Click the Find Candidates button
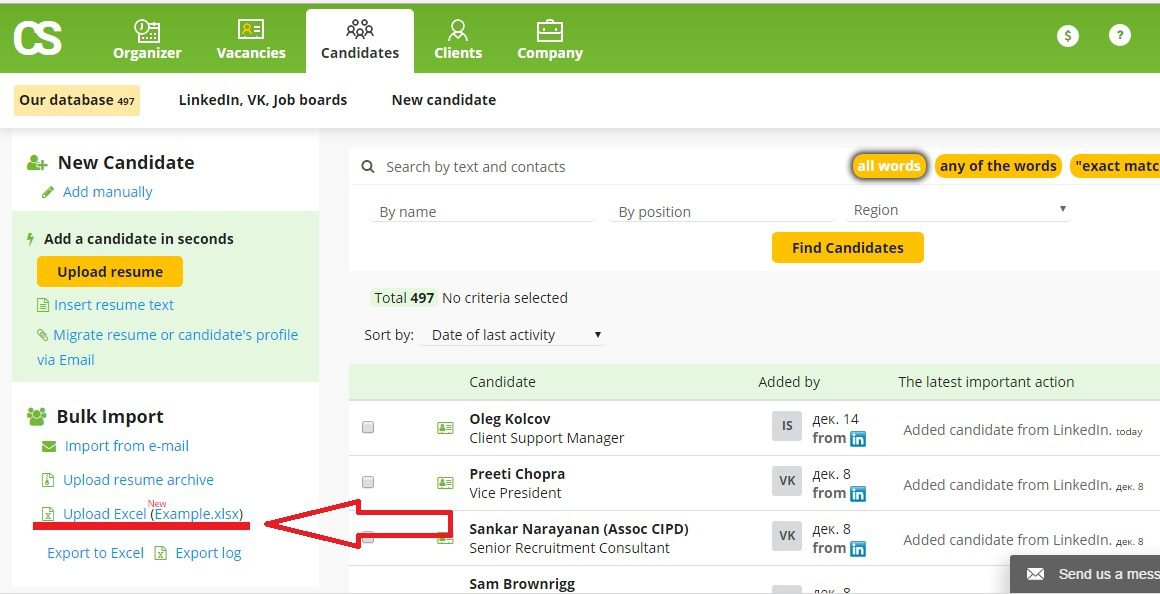The image size is (1160, 594). click(x=847, y=247)
